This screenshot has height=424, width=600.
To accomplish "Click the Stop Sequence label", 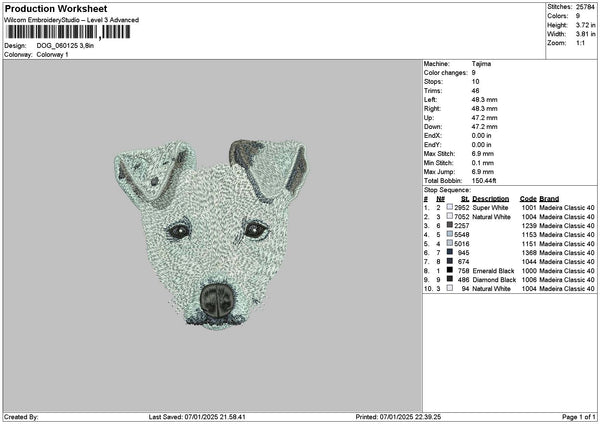I will [446, 189].
